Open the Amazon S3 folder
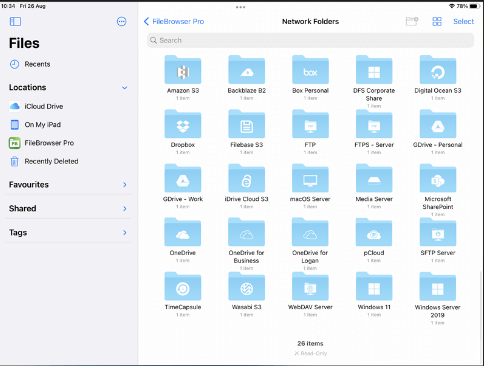484x366 pixels. coord(183,70)
